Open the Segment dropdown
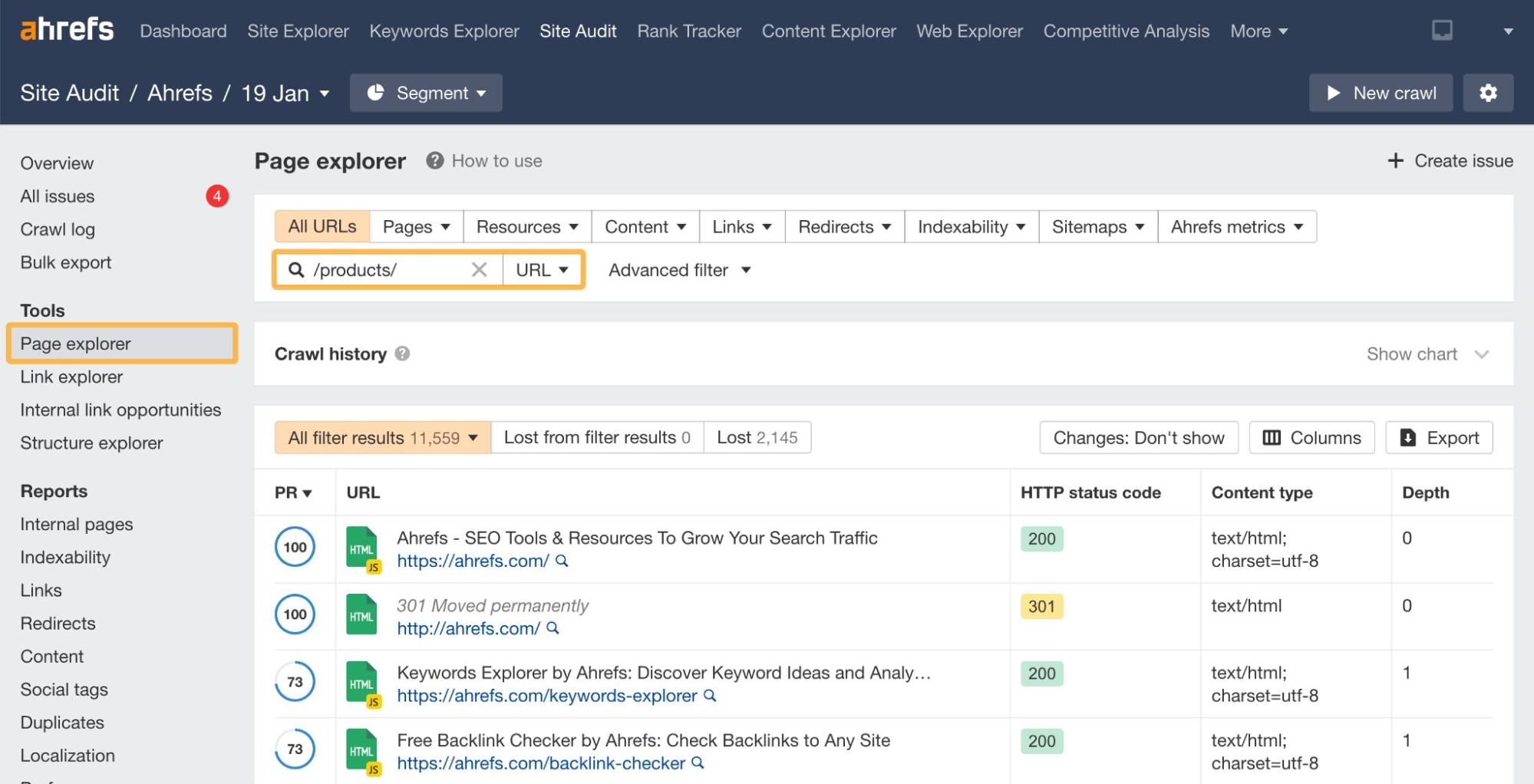1534x784 pixels. coord(426,93)
